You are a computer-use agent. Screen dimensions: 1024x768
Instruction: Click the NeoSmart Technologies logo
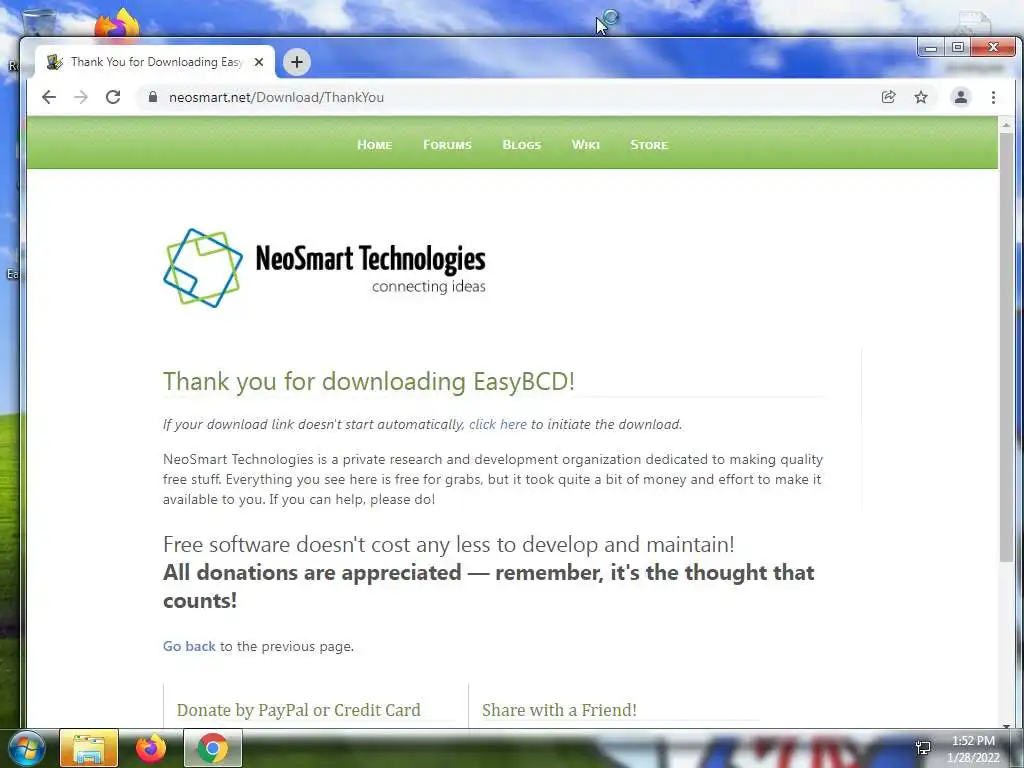tap(324, 268)
